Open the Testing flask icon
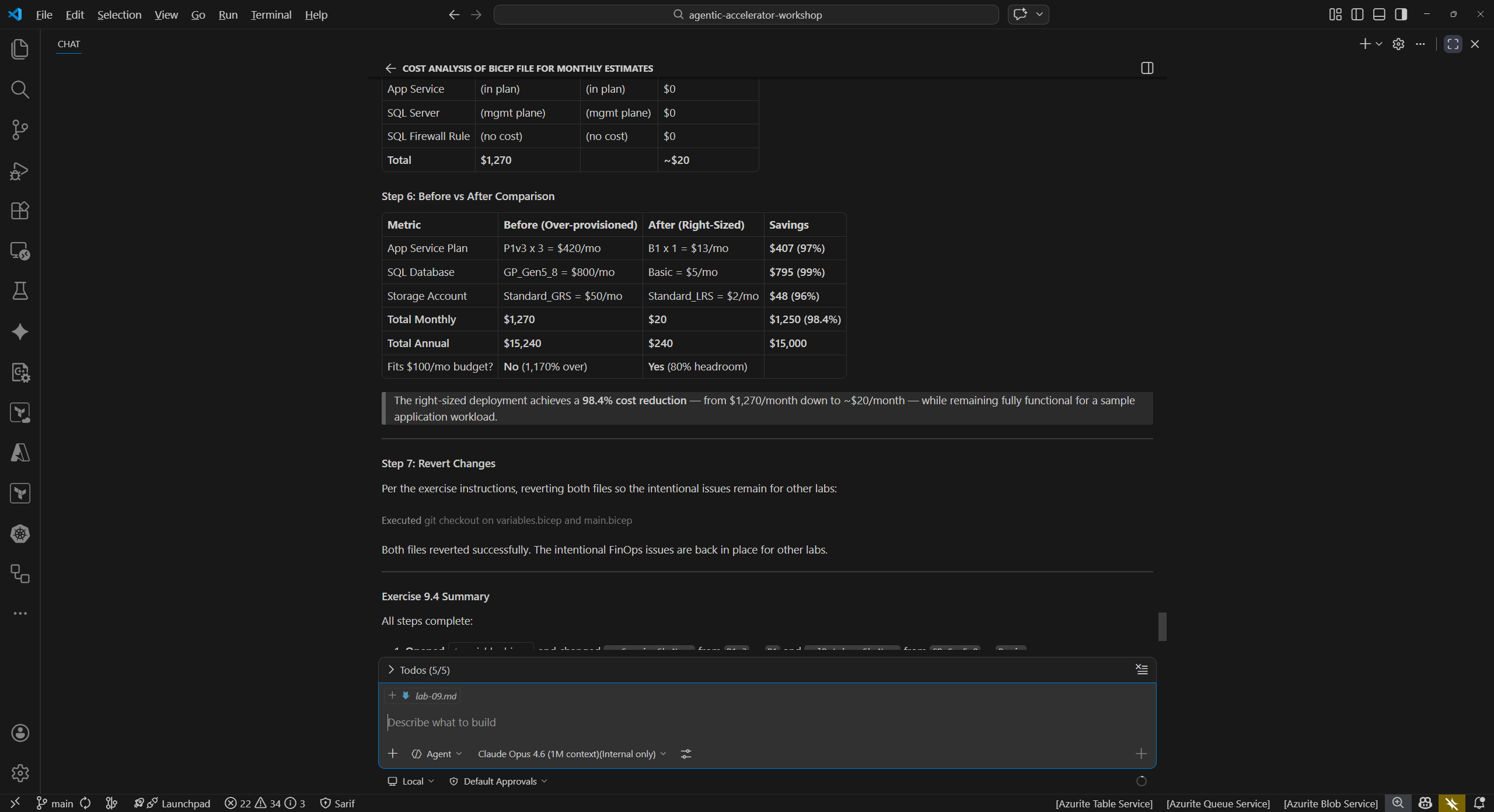 [20, 291]
